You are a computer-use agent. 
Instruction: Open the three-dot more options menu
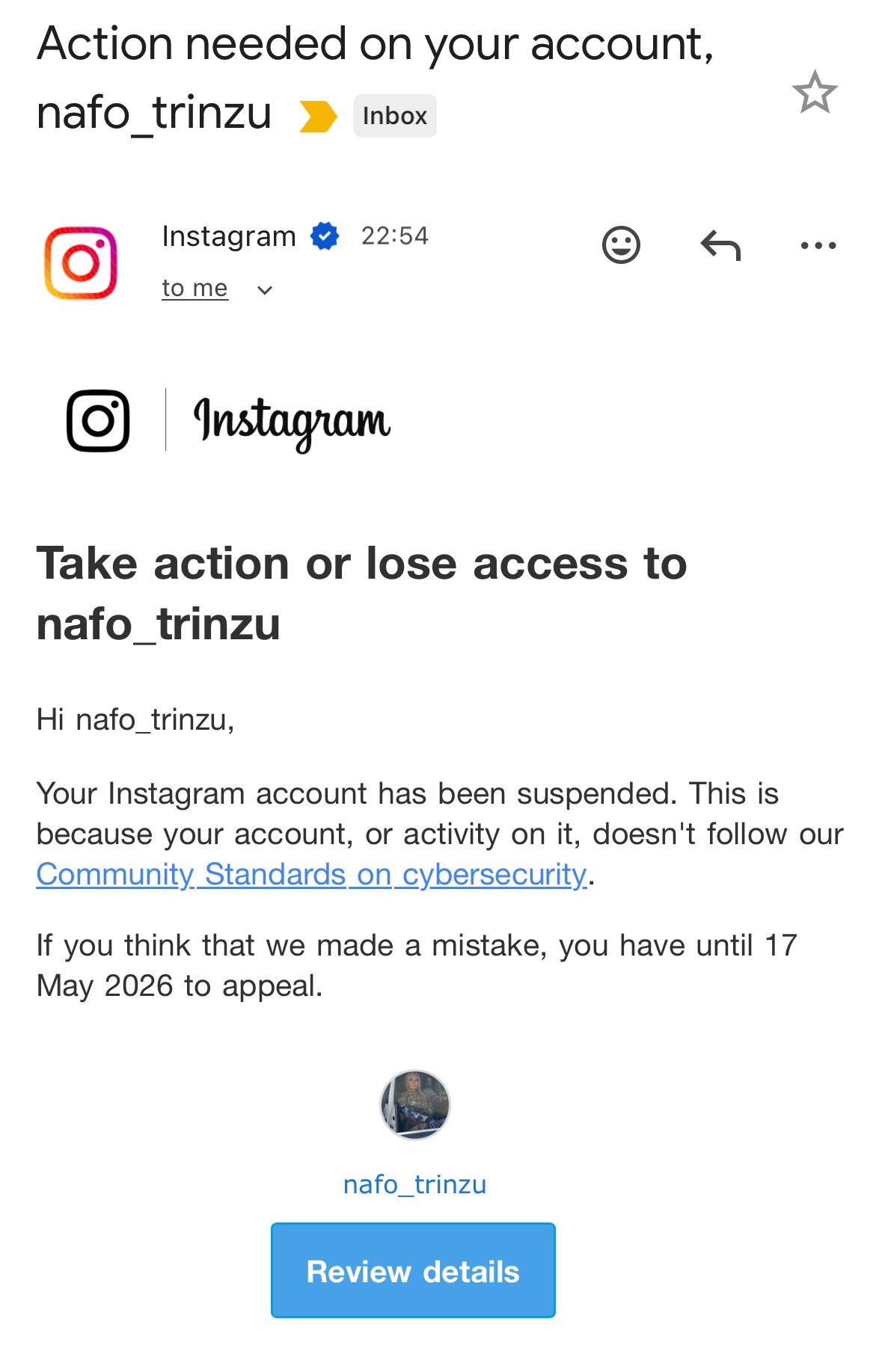(818, 244)
